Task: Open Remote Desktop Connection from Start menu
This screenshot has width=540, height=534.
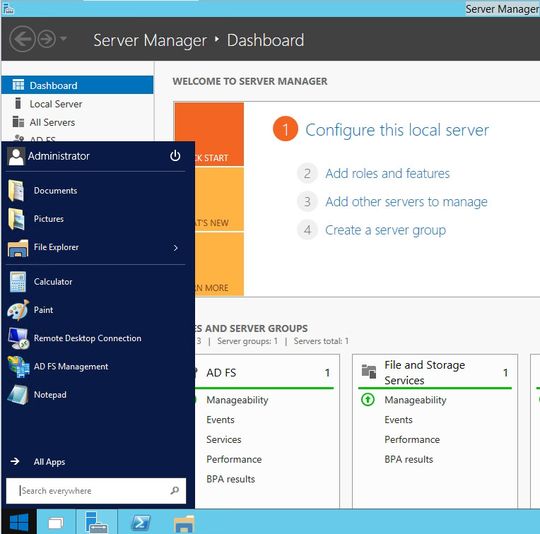Action: (95, 338)
